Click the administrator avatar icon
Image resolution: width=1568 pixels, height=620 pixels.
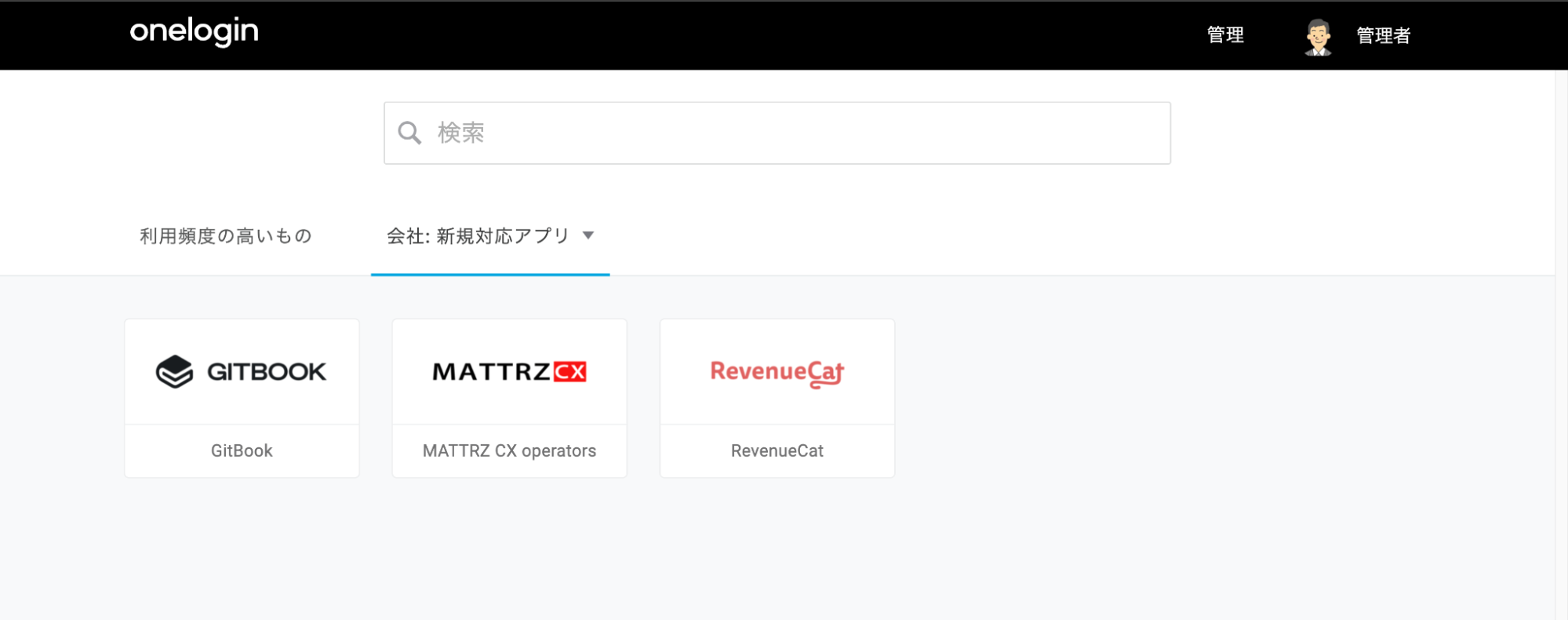[x=1318, y=36]
